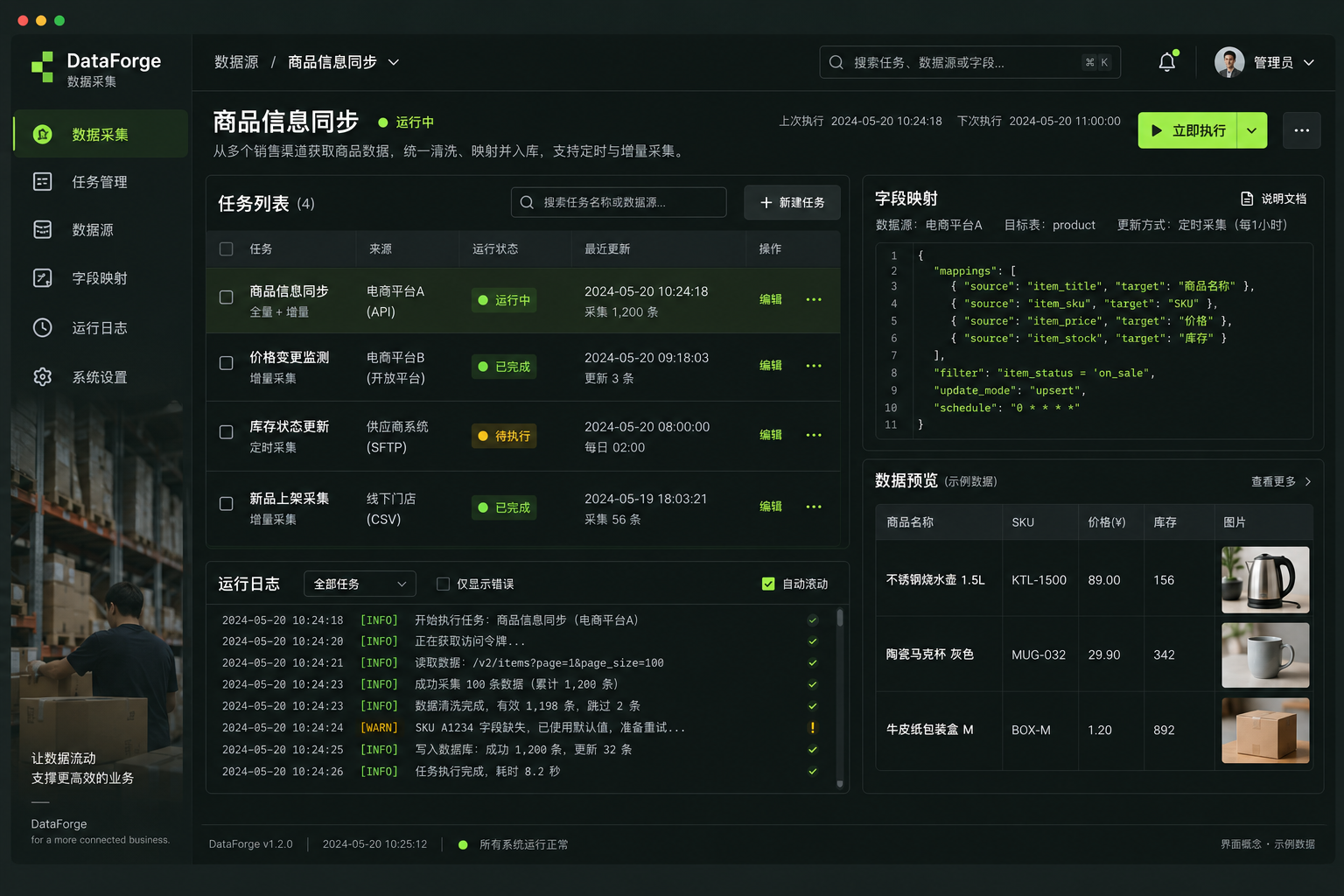Click the 待执行 status badge
Viewport: 1344px width, 896px height.
pyautogui.click(x=504, y=436)
